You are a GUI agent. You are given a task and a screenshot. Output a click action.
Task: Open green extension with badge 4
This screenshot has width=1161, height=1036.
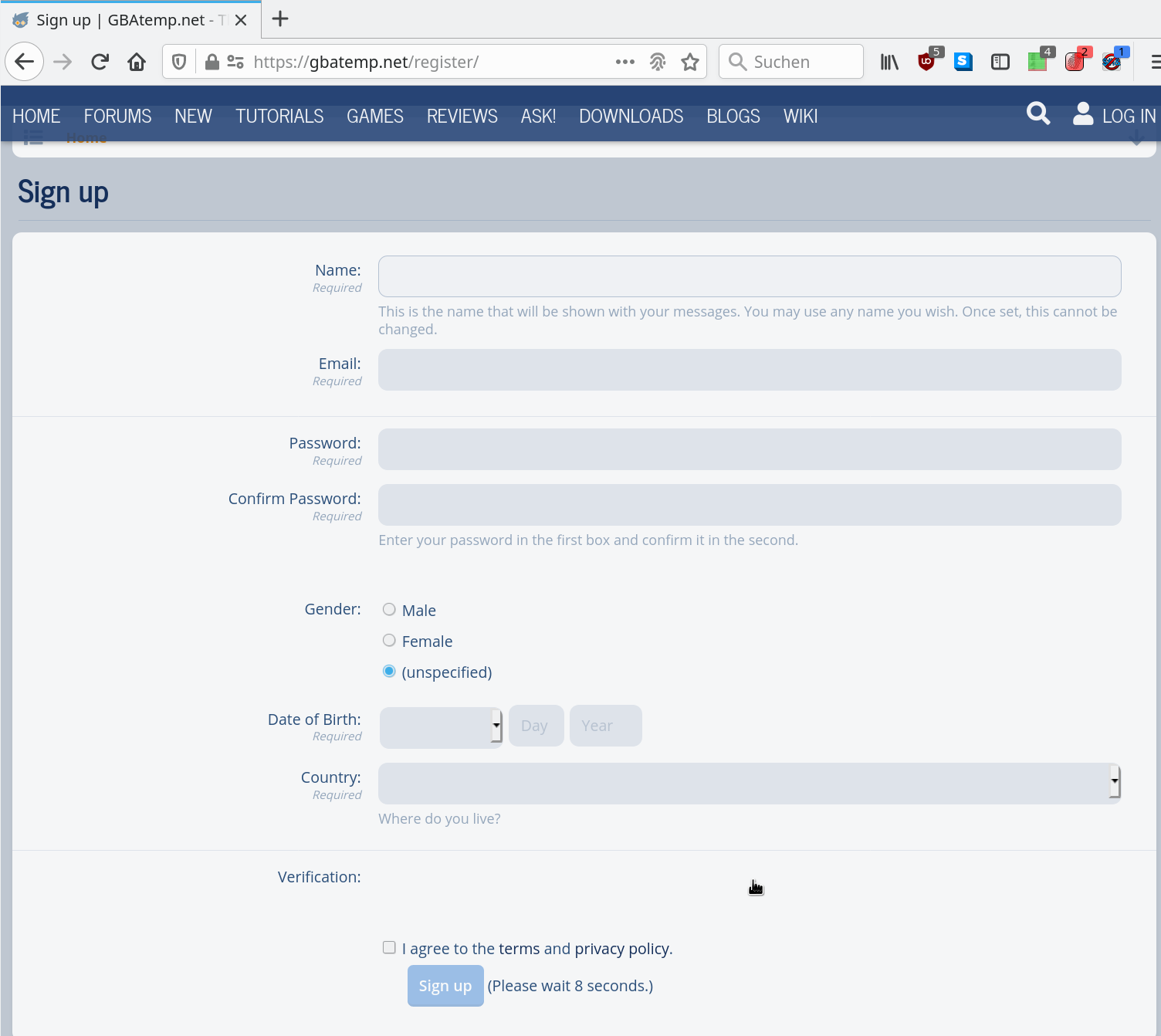click(1037, 60)
